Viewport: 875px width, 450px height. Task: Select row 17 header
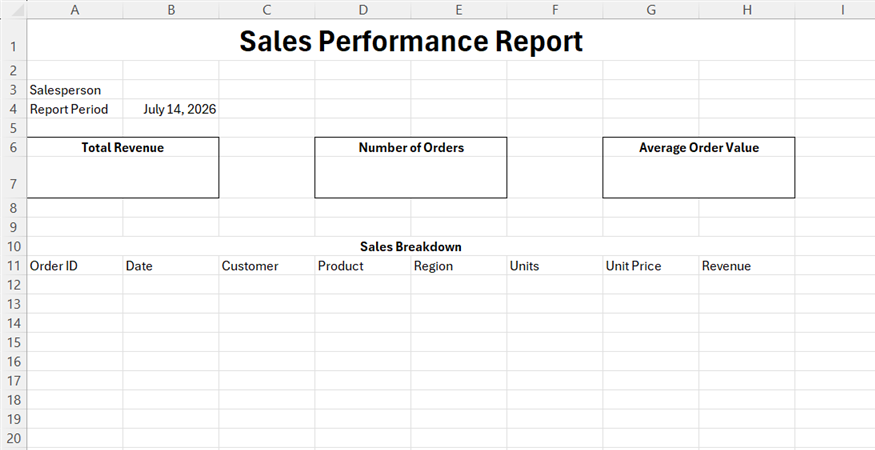(13, 381)
